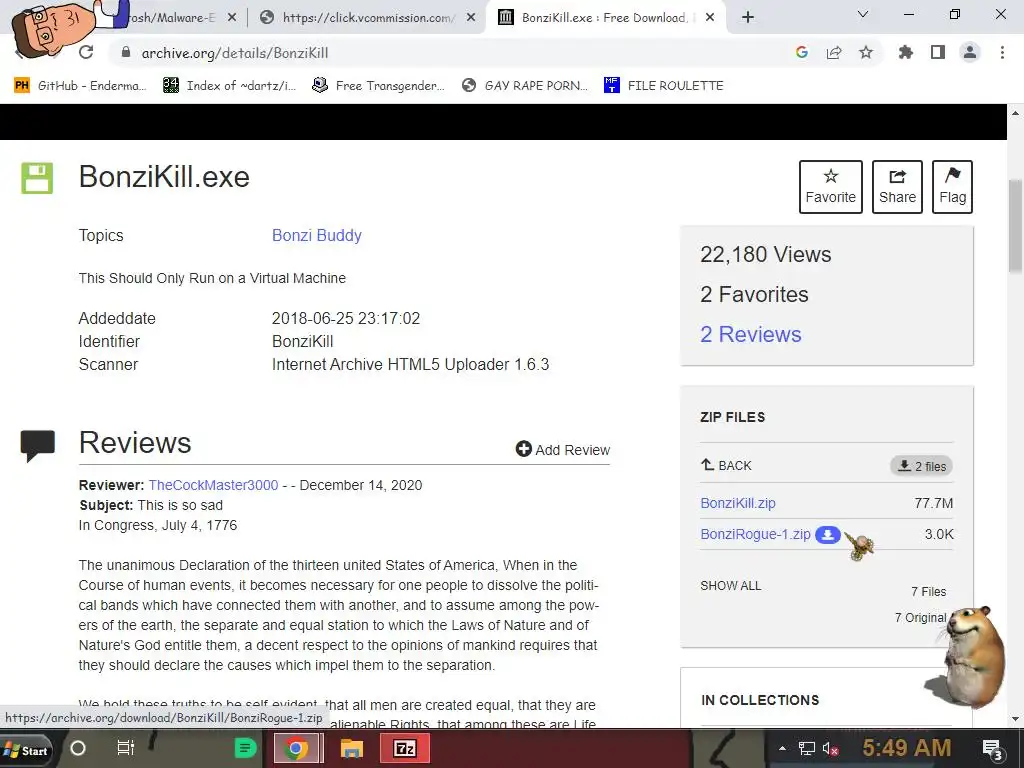
Task: Click the Favorite star button
Action: pos(831,187)
